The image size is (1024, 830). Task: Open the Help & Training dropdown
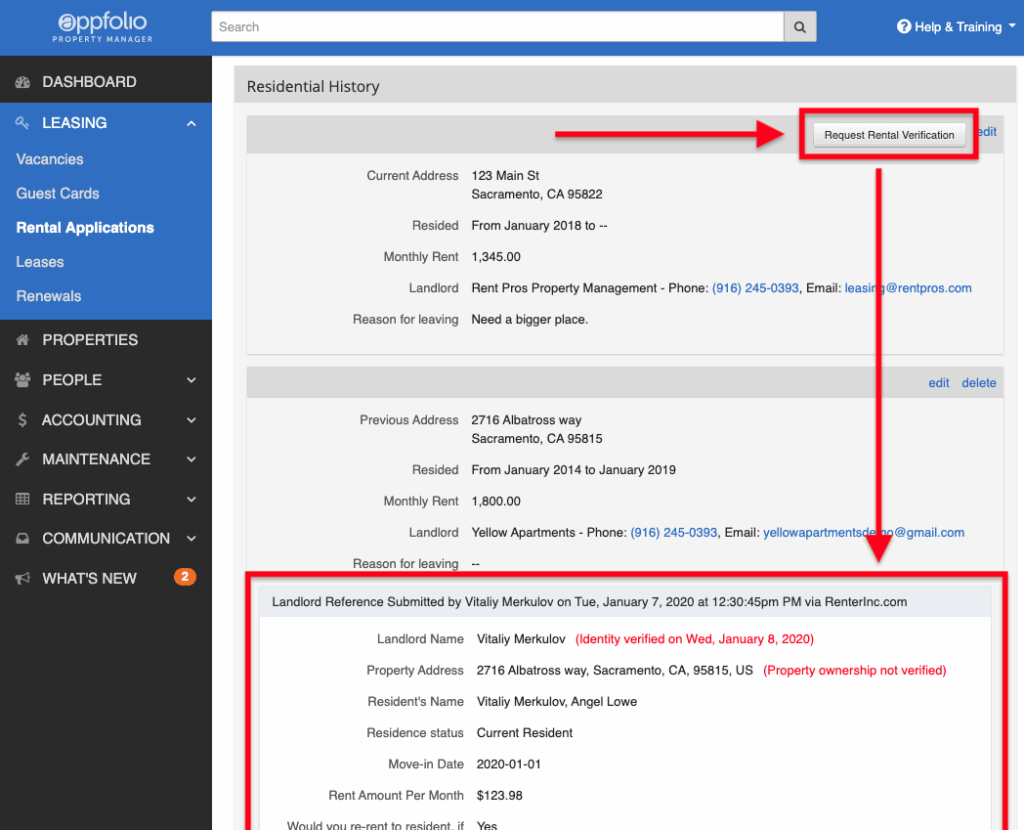tap(955, 26)
